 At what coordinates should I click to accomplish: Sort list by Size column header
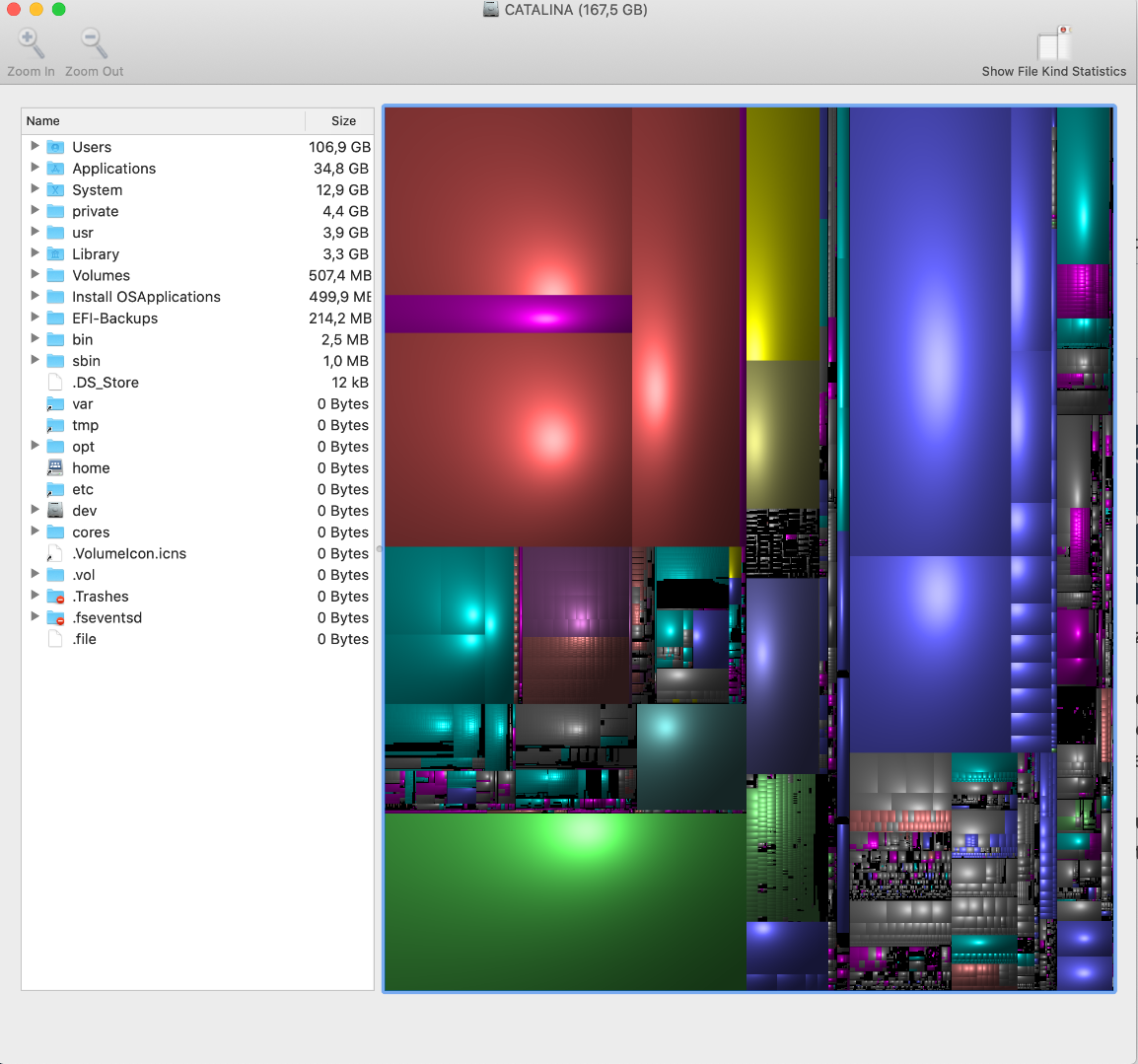tap(342, 121)
